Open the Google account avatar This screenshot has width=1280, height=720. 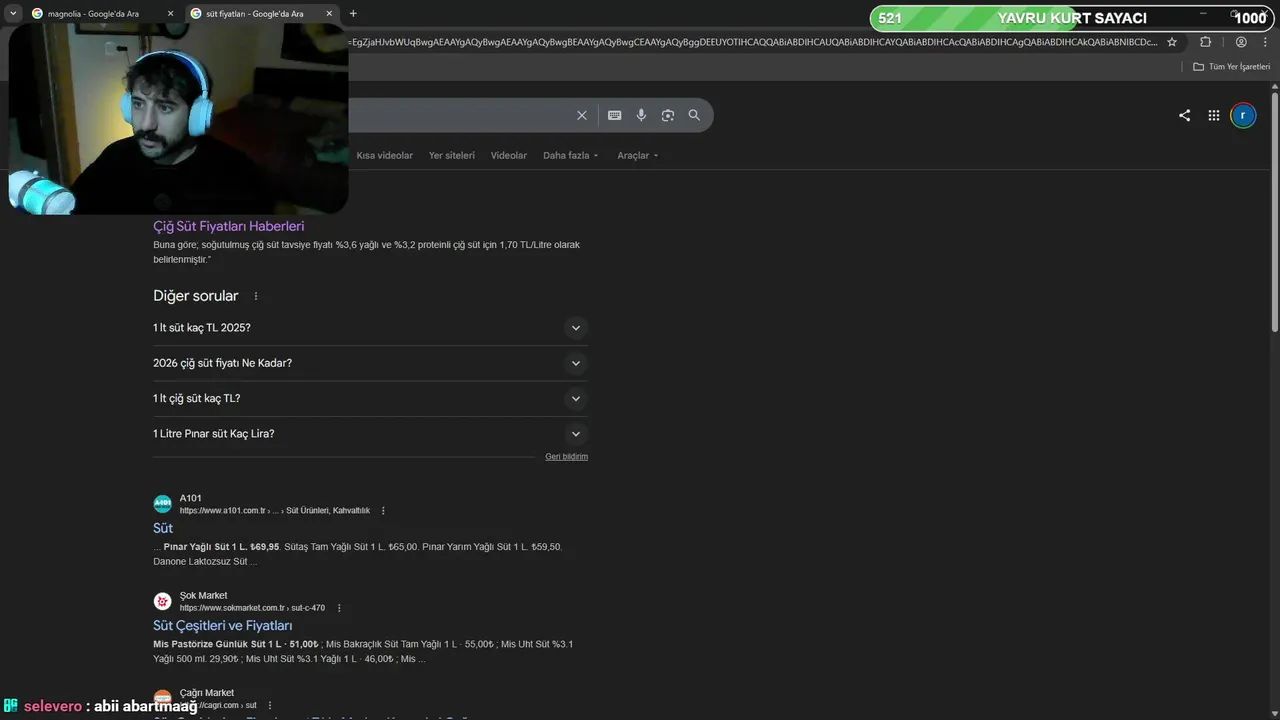click(1243, 115)
